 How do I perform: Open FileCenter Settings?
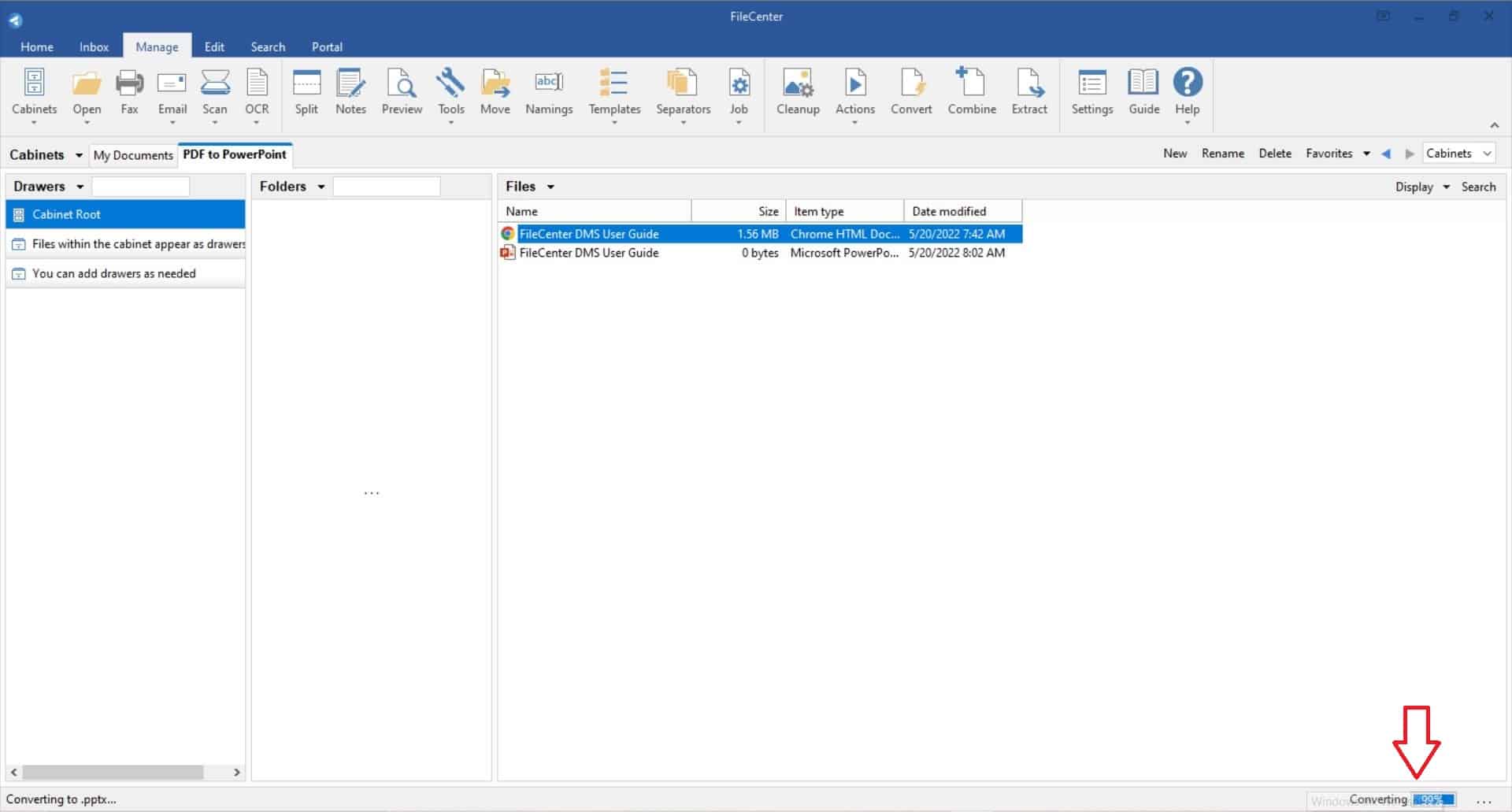pos(1091,93)
